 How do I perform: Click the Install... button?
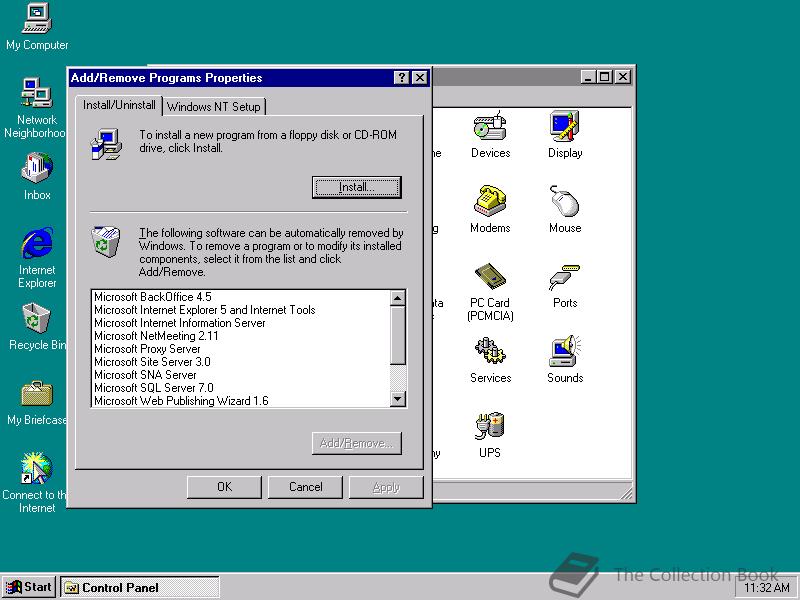click(x=357, y=187)
